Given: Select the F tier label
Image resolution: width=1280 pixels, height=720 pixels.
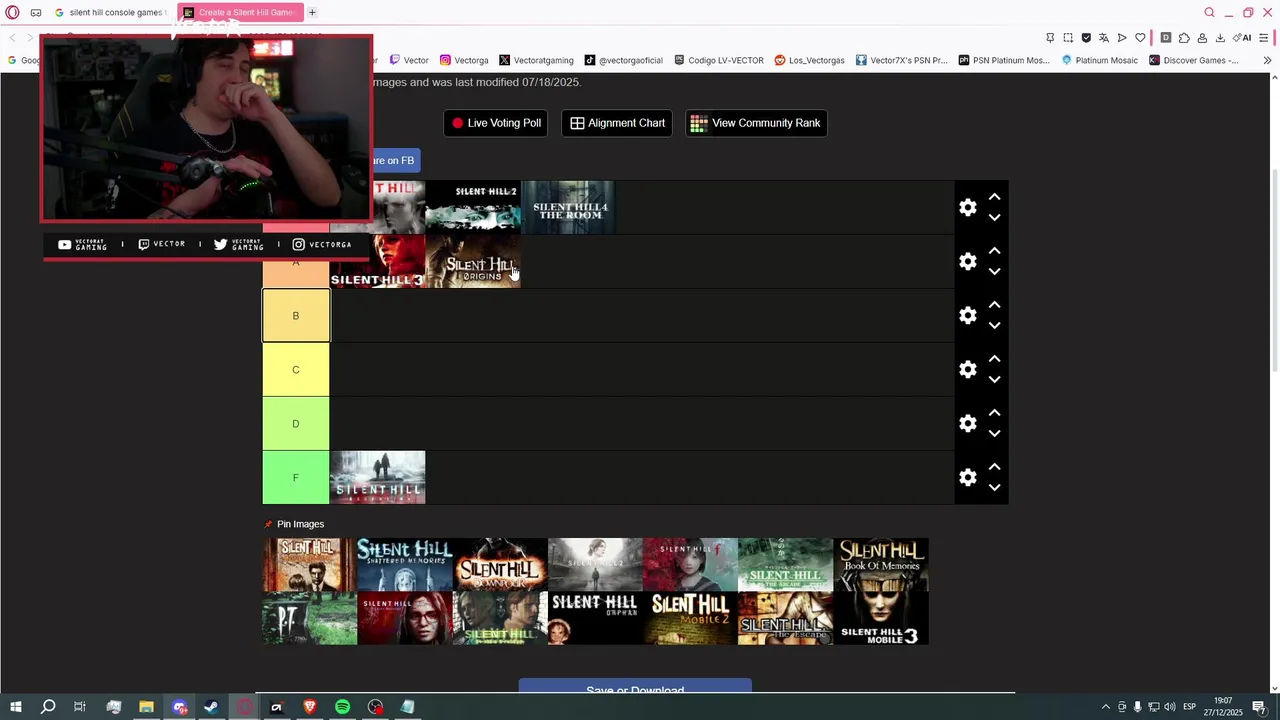Looking at the screenshot, I should [296, 477].
